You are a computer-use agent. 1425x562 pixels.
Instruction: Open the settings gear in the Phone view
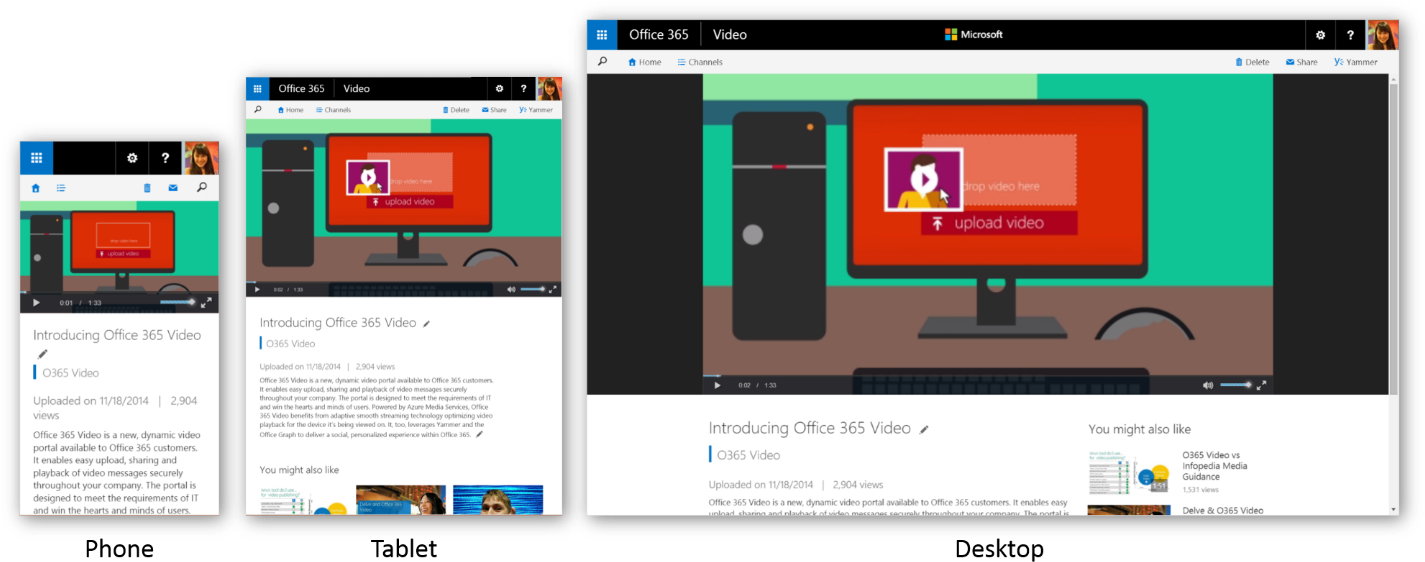pos(132,158)
